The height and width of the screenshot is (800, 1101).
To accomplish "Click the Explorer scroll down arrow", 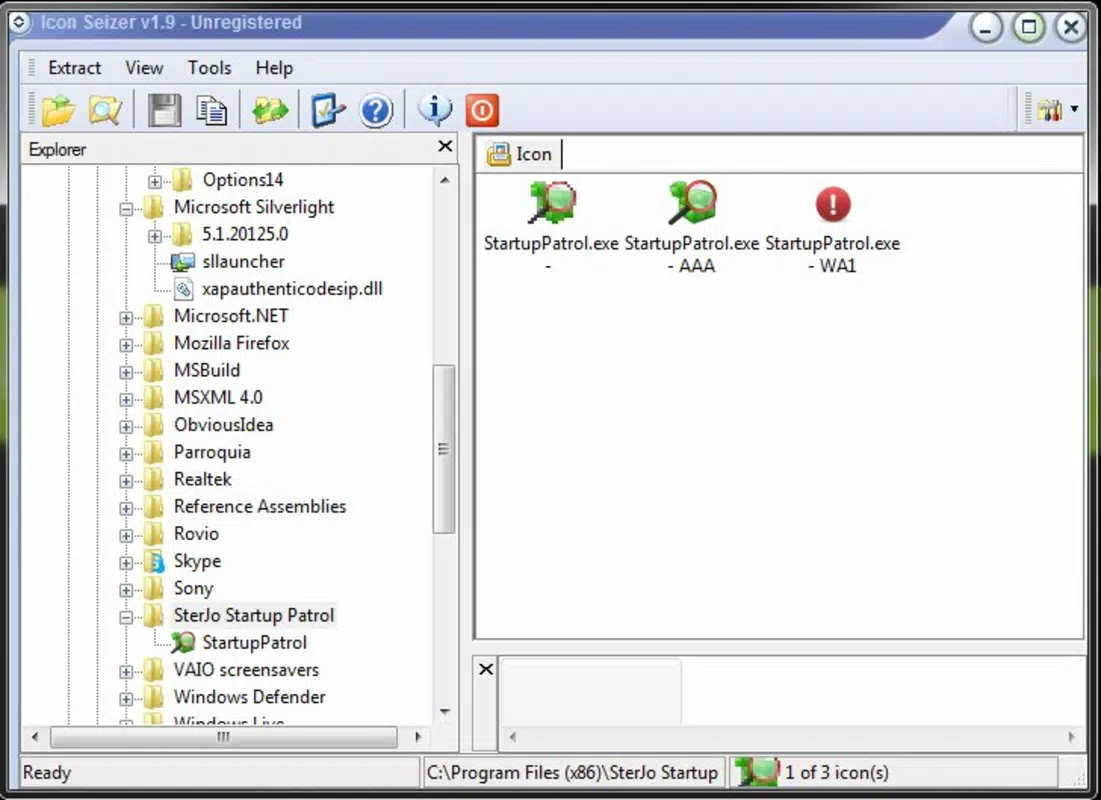I will click(x=444, y=712).
